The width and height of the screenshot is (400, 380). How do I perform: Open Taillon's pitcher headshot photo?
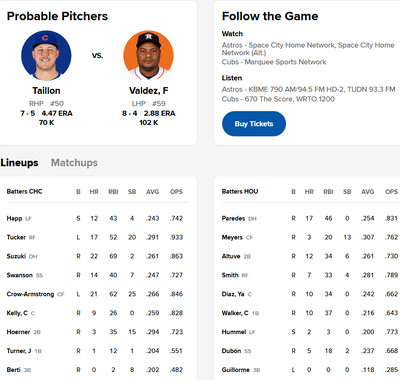(46, 55)
